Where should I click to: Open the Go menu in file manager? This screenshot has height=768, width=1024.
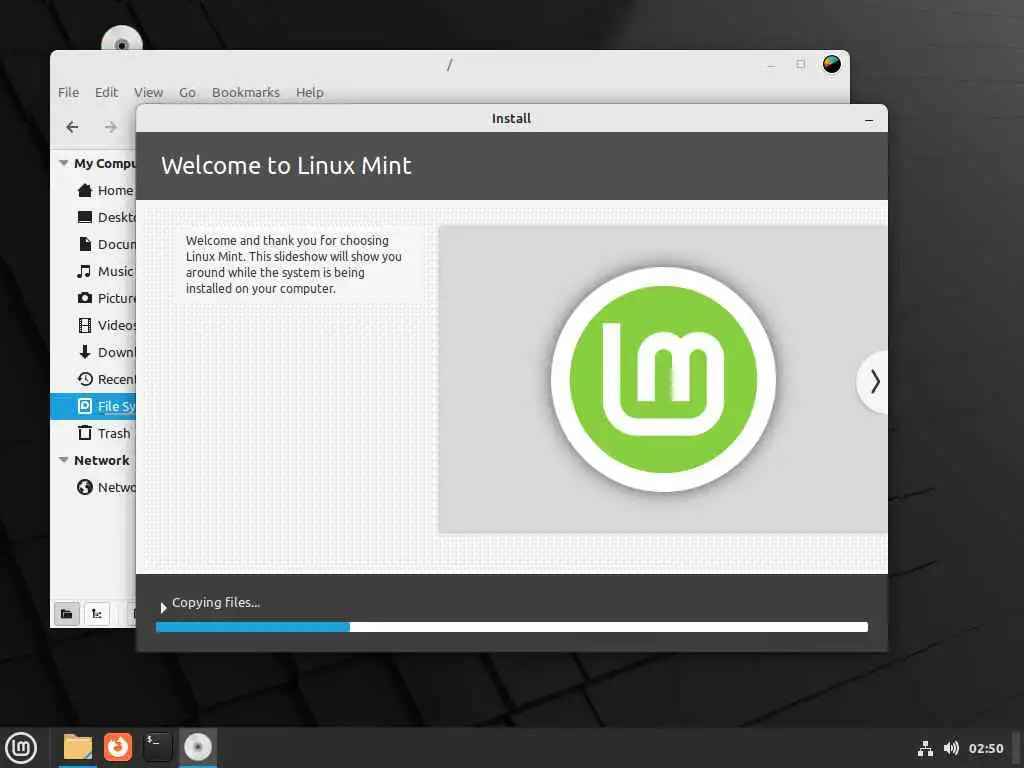187,92
